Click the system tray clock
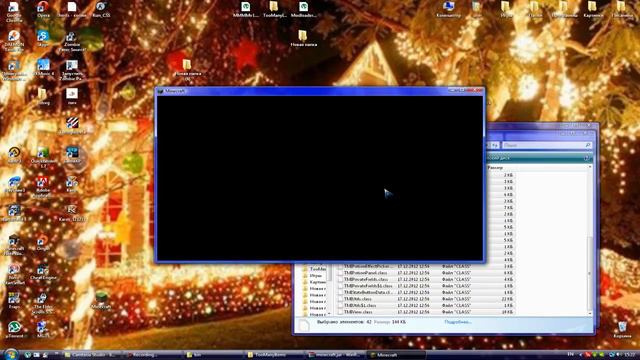The height and width of the screenshot is (360, 640). click(x=629, y=354)
